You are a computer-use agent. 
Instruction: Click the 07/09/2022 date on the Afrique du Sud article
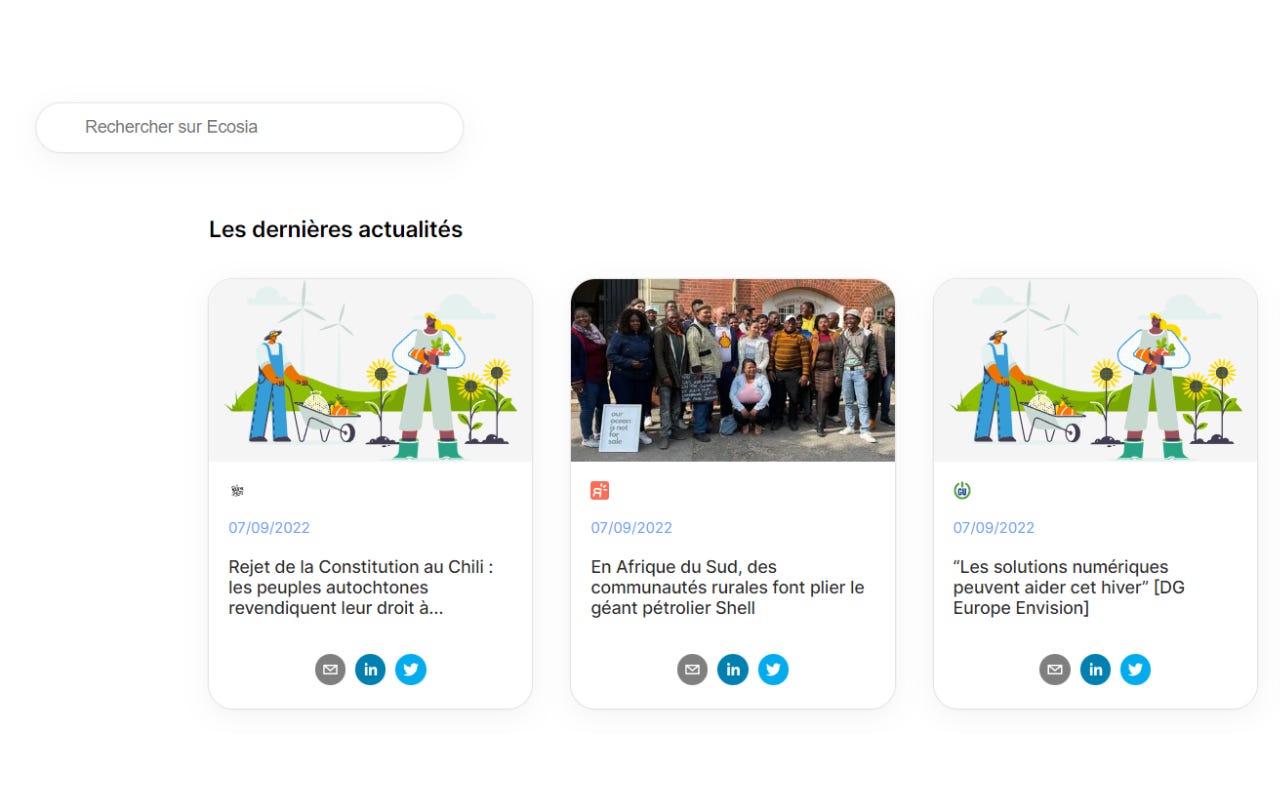coord(631,528)
